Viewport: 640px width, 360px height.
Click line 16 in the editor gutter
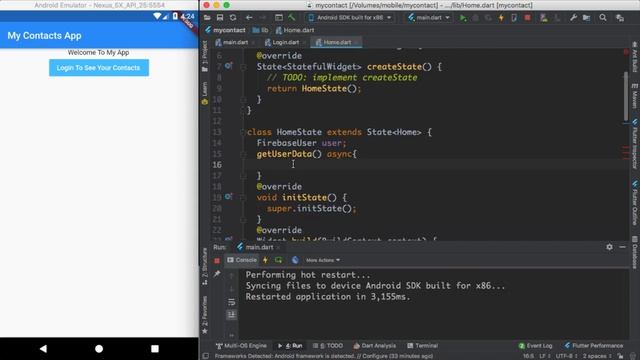[217, 164]
